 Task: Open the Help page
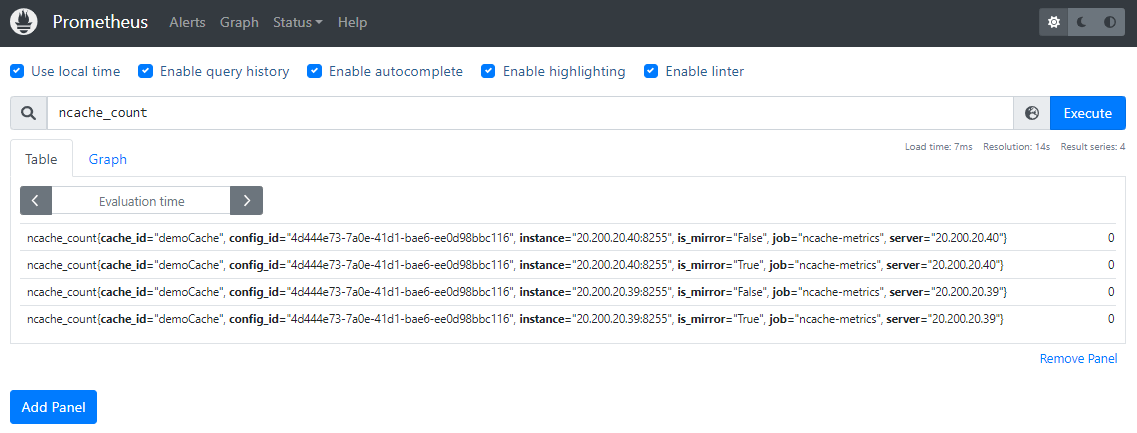pos(352,22)
